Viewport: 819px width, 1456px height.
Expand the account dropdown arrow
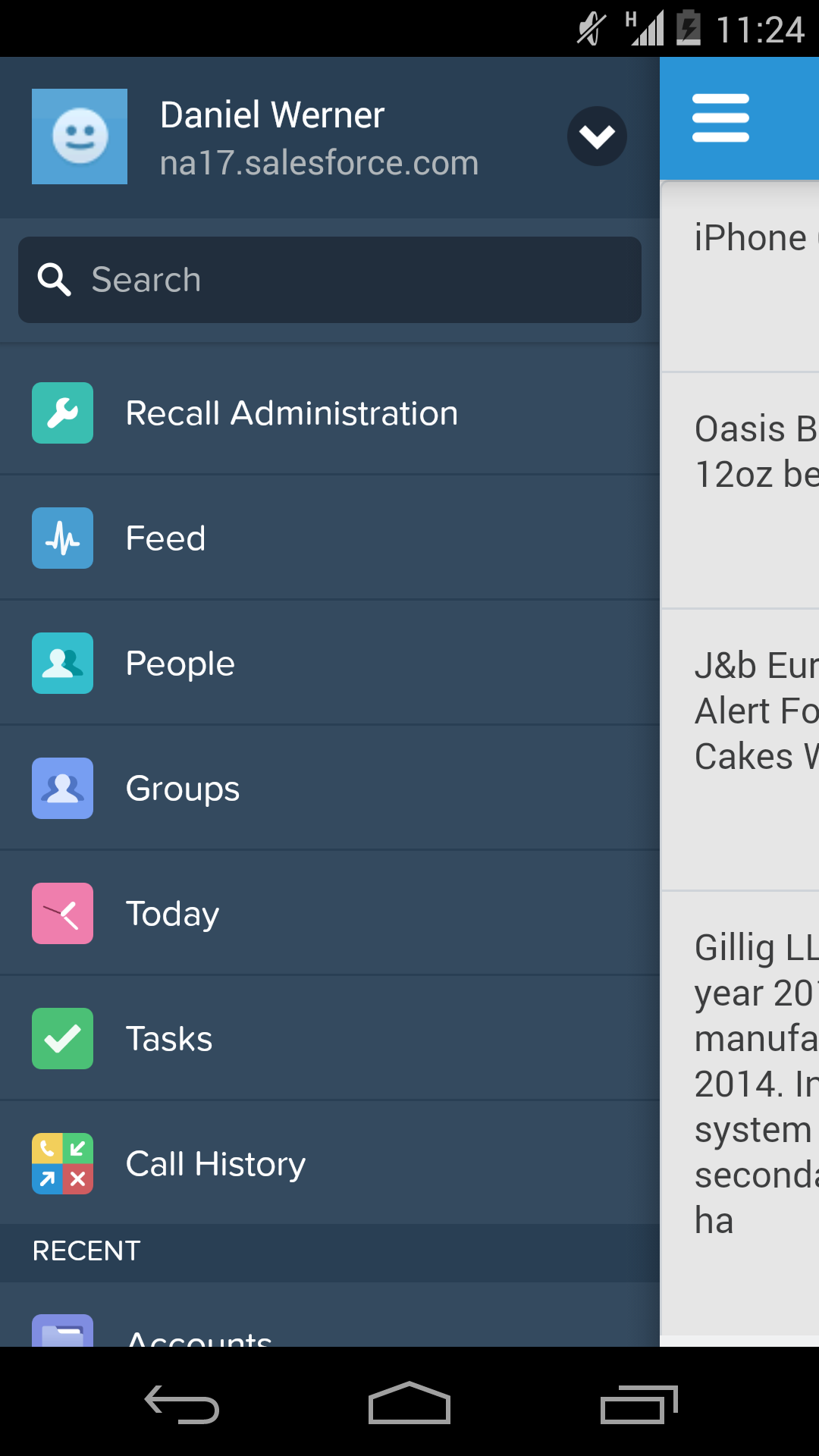coord(597,136)
